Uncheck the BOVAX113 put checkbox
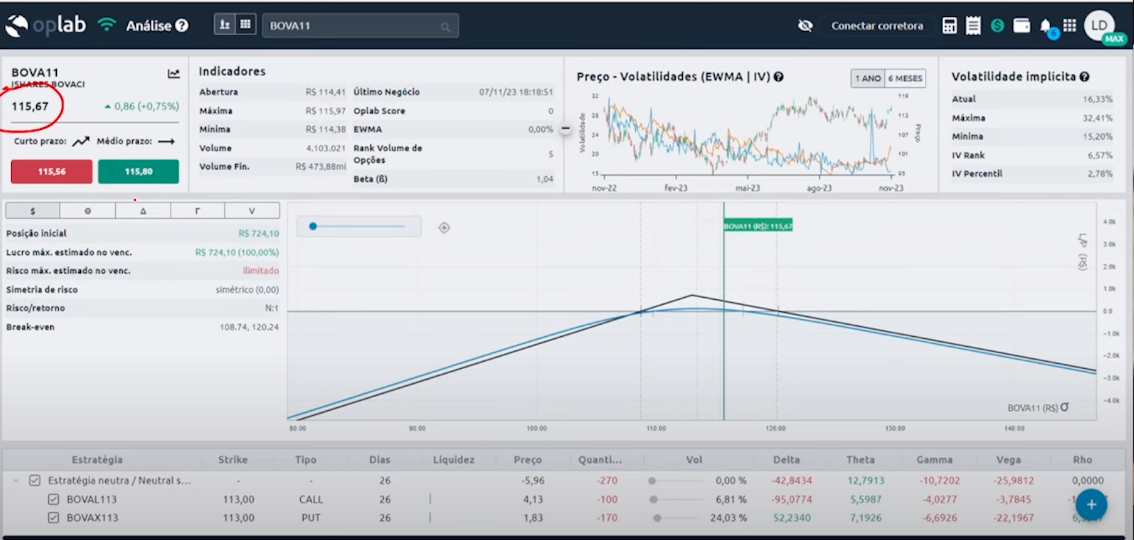The width and height of the screenshot is (1134, 540). pyautogui.click(x=54, y=518)
